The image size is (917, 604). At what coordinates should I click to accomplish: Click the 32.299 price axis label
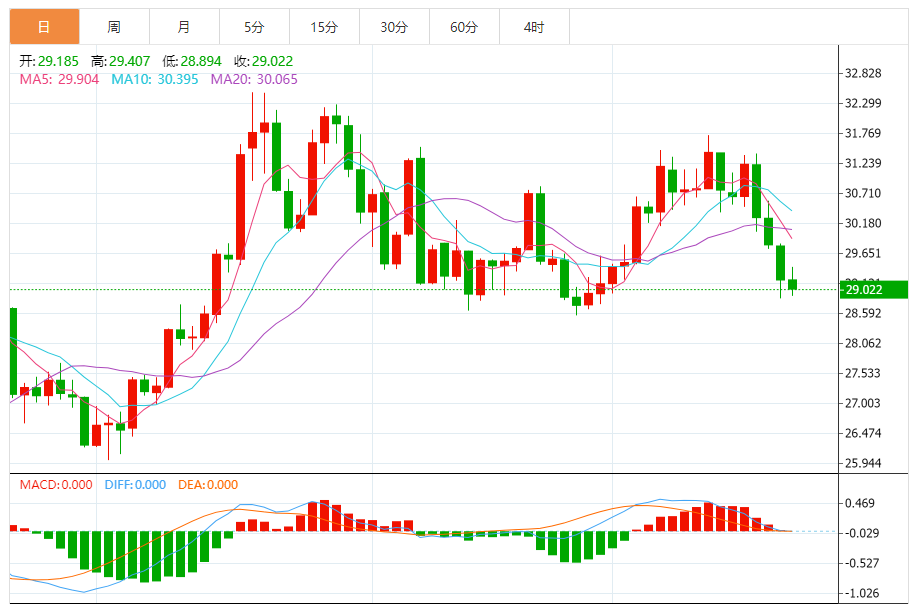point(863,103)
